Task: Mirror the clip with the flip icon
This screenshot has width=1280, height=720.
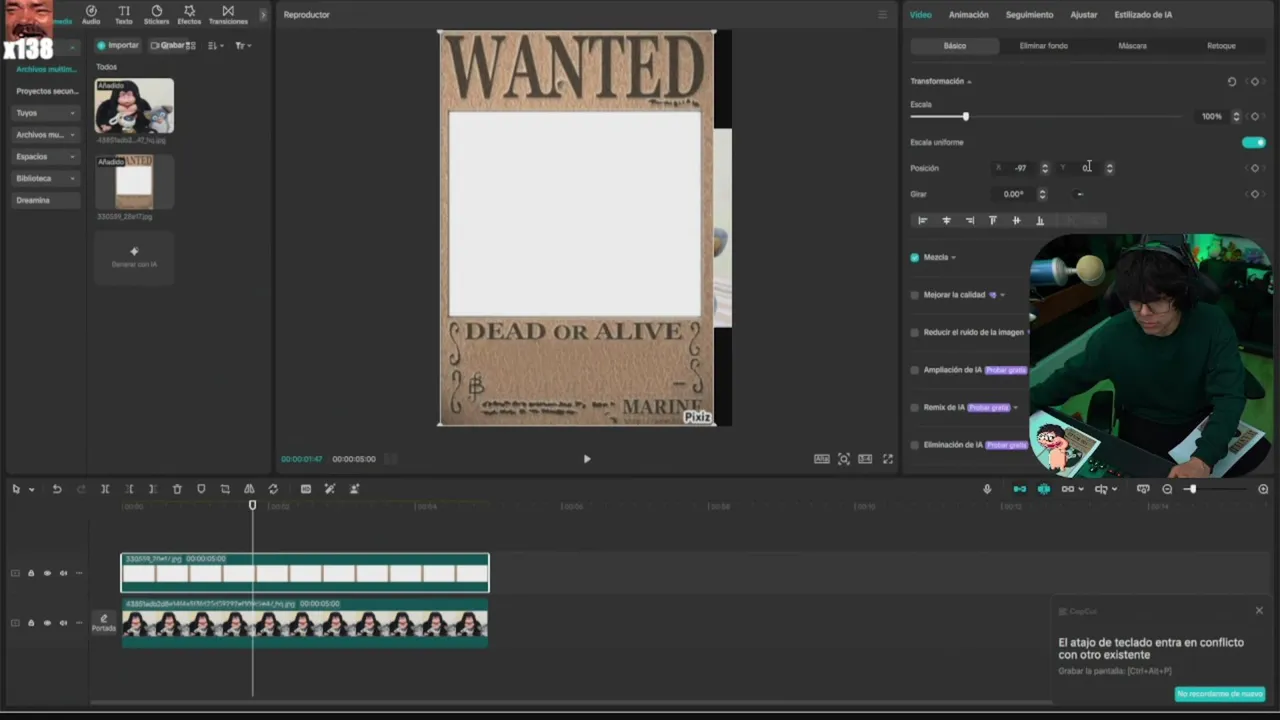Action: 249,489
